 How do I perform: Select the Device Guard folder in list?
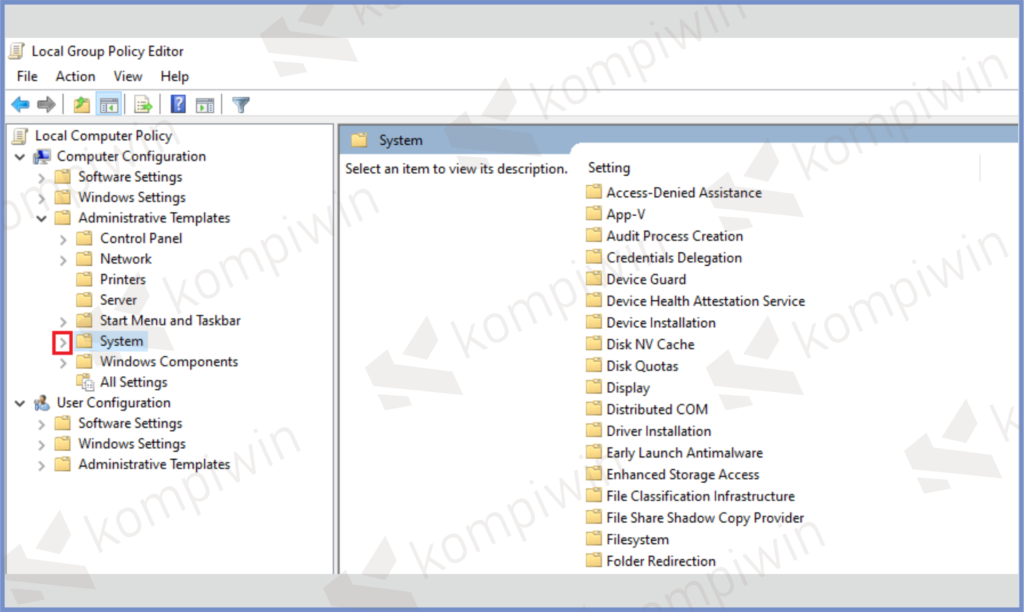645,279
